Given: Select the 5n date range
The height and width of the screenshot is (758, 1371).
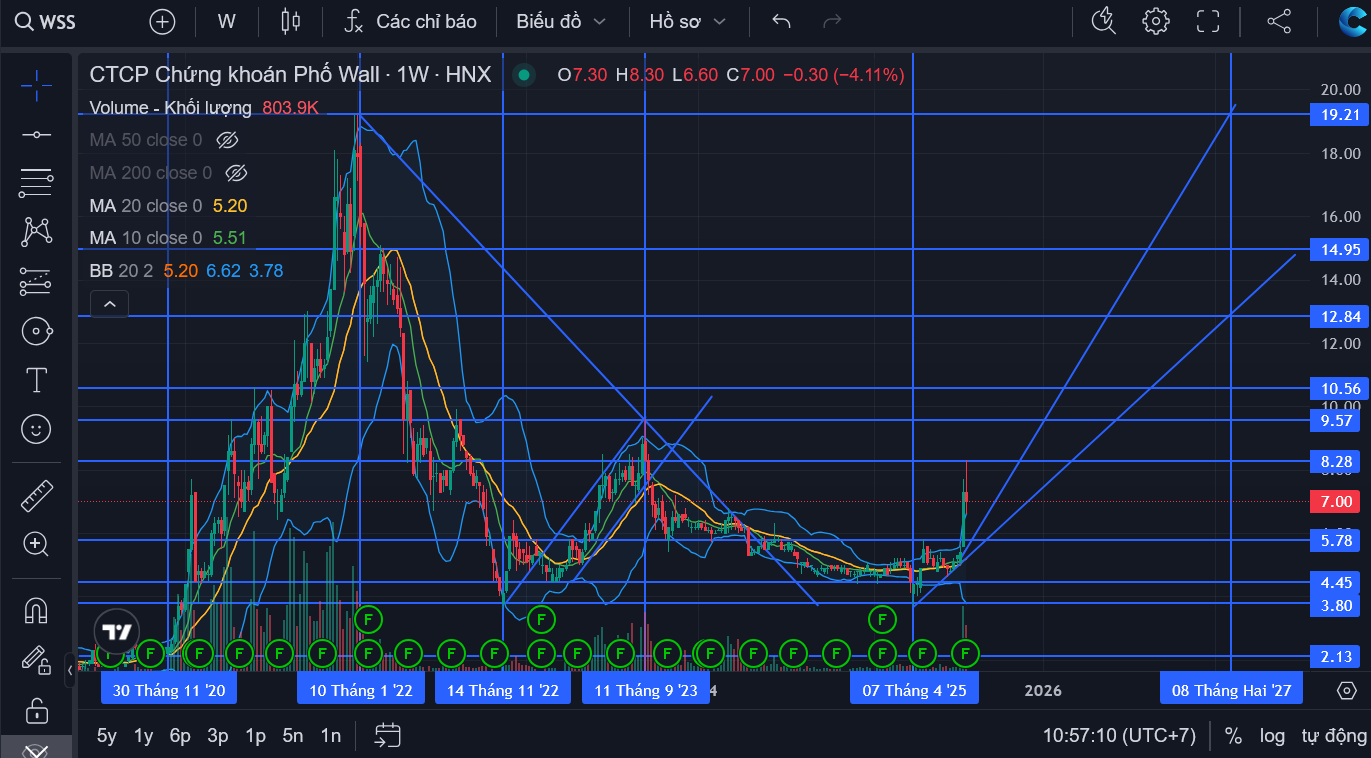Looking at the screenshot, I should click(x=293, y=736).
